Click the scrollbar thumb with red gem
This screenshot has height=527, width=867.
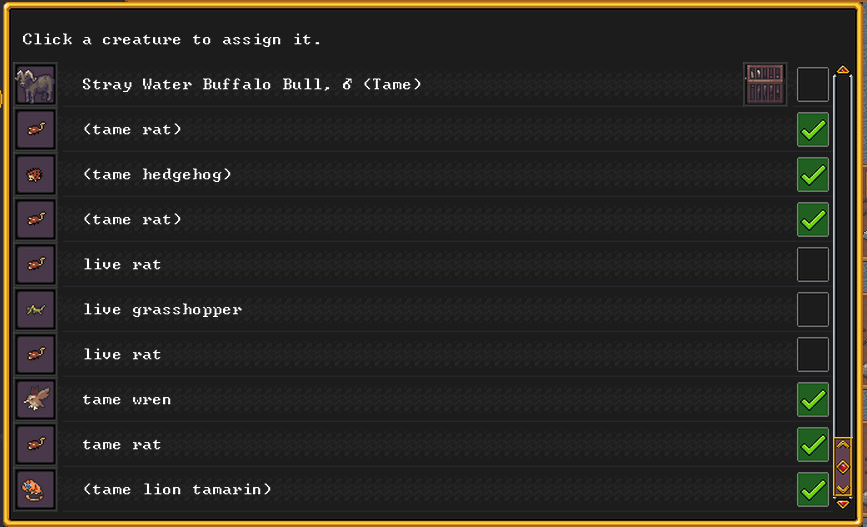click(x=843, y=466)
